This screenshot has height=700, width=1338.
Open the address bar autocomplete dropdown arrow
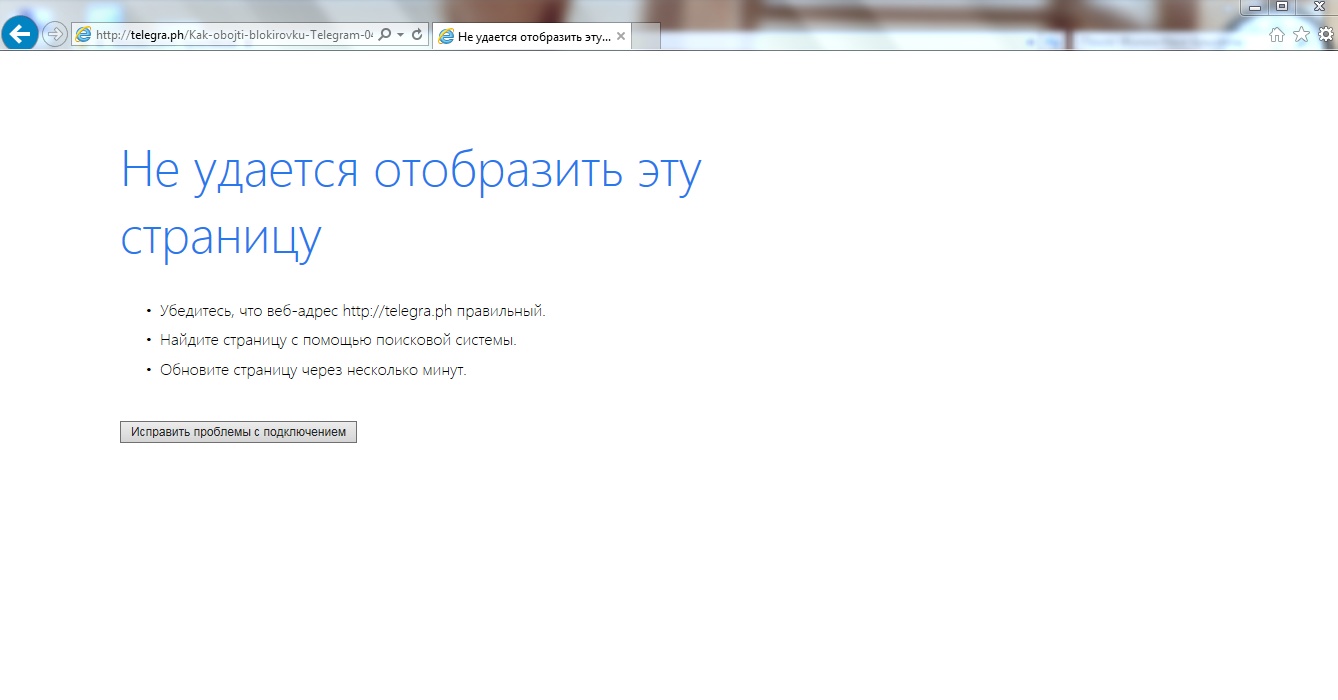(x=400, y=34)
